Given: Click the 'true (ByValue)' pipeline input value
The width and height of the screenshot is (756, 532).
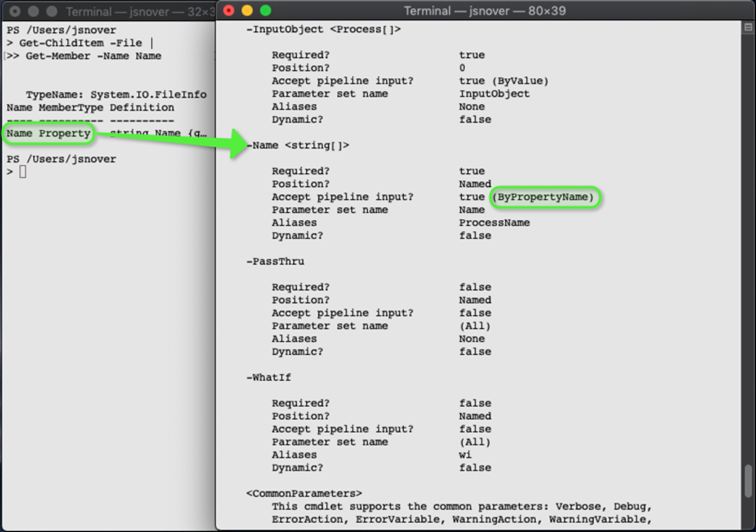Looking at the screenshot, I should click(504, 81).
